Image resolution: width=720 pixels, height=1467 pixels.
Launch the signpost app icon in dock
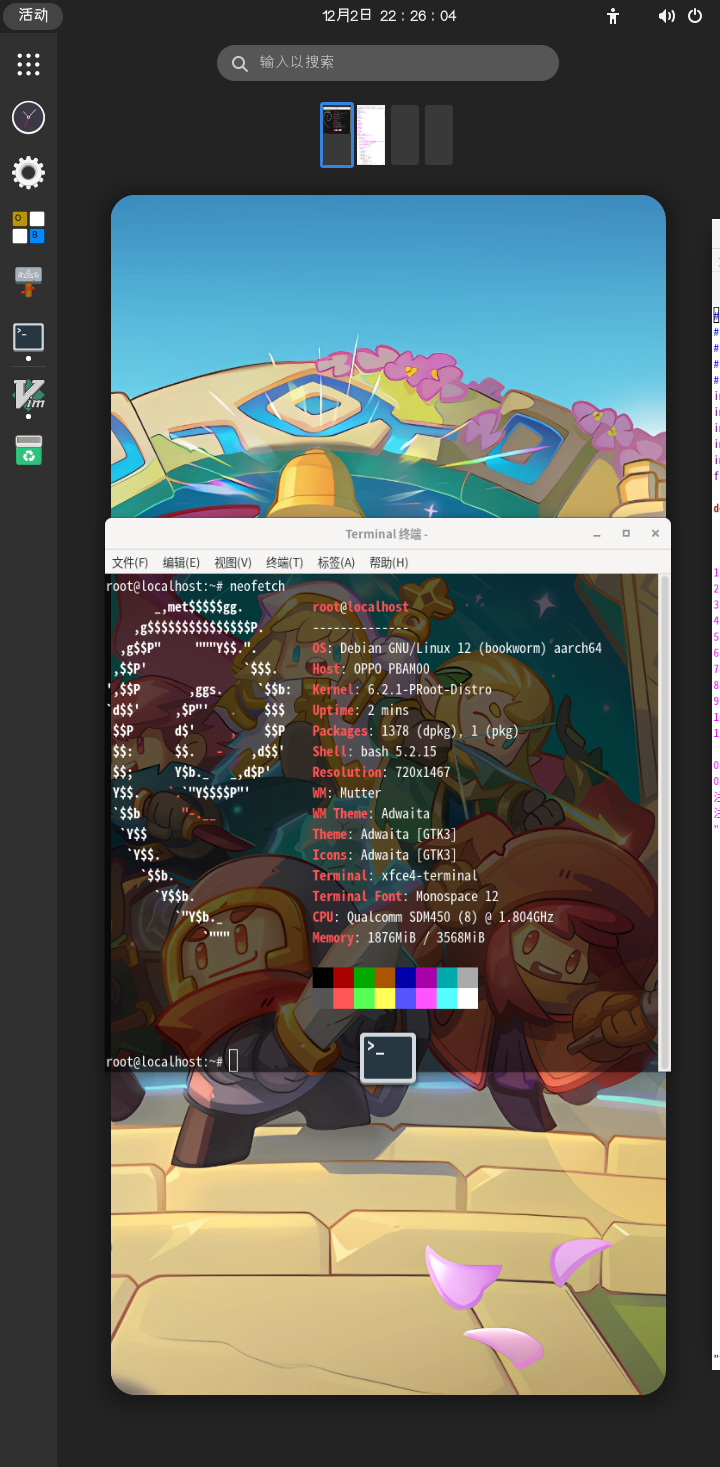(x=28, y=281)
